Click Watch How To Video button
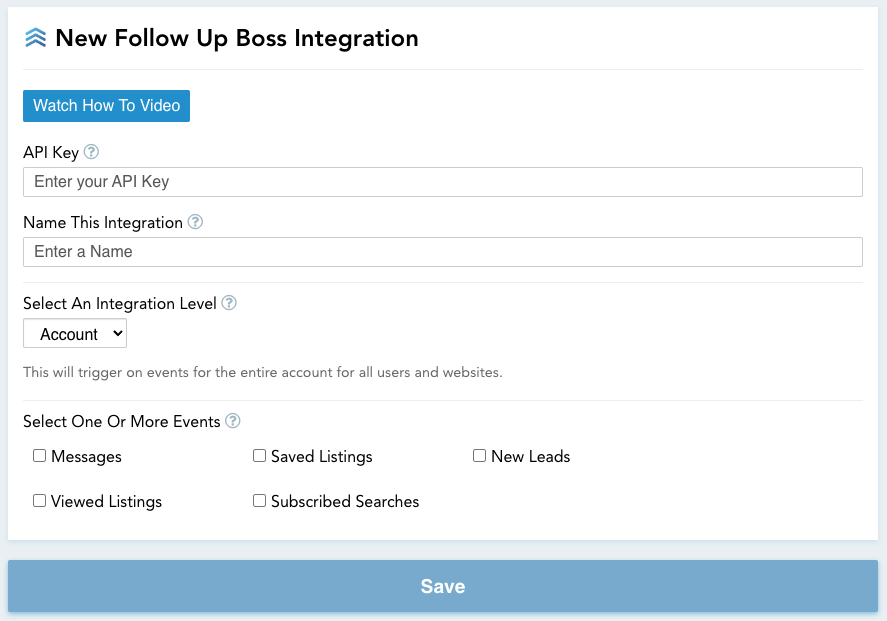 [106, 106]
